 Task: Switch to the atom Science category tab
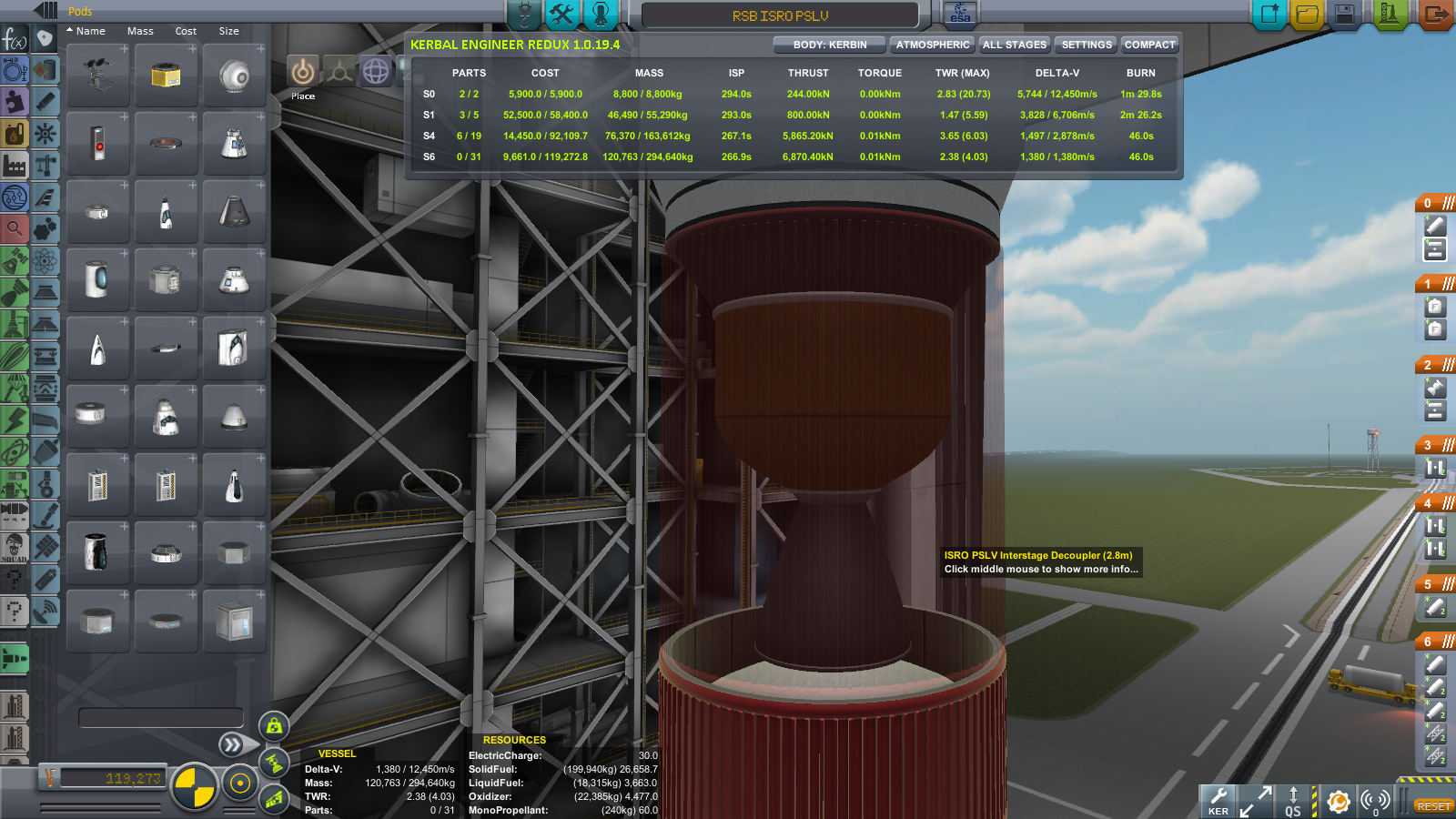[x=45, y=260]
